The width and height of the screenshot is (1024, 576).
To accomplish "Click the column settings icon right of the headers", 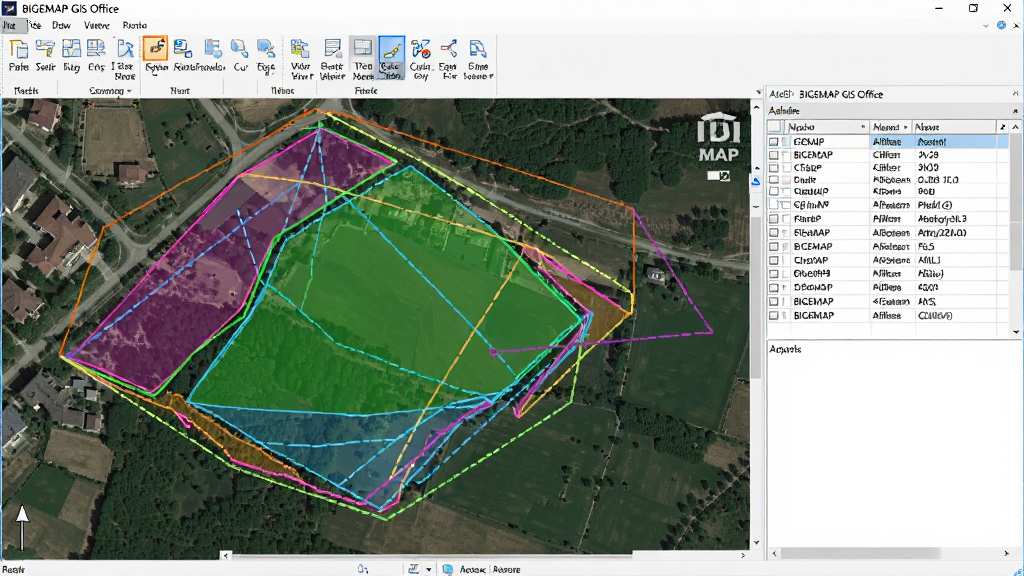I will pyautogui.click(x=1002, y=127).
